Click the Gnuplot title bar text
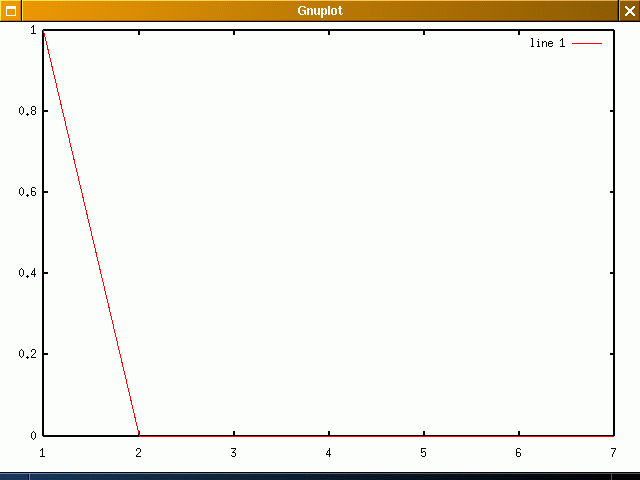The width and height of the screenshot is (640, 480). (x=320, y=11)
